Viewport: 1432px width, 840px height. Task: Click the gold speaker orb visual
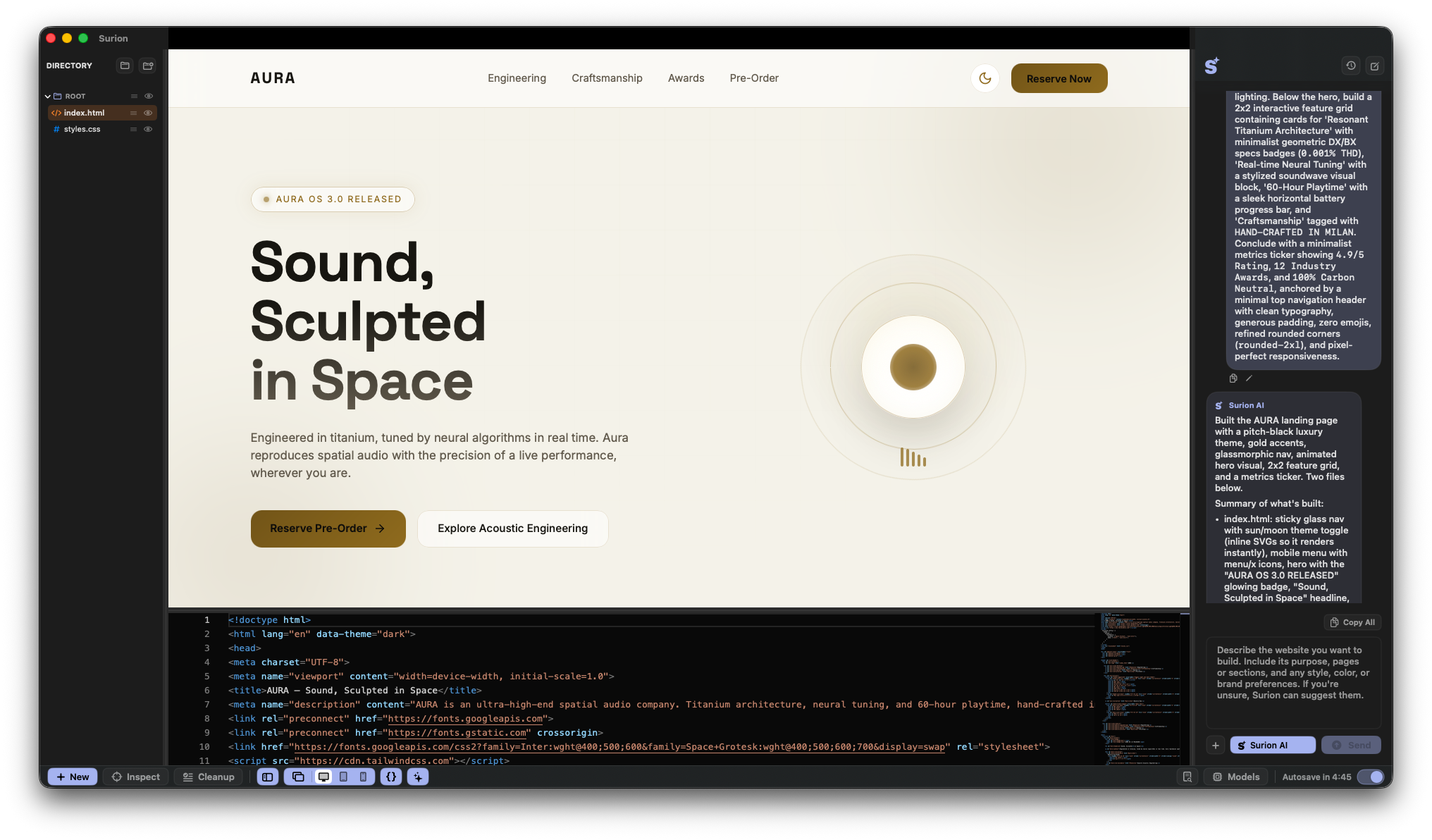point(913,367)
